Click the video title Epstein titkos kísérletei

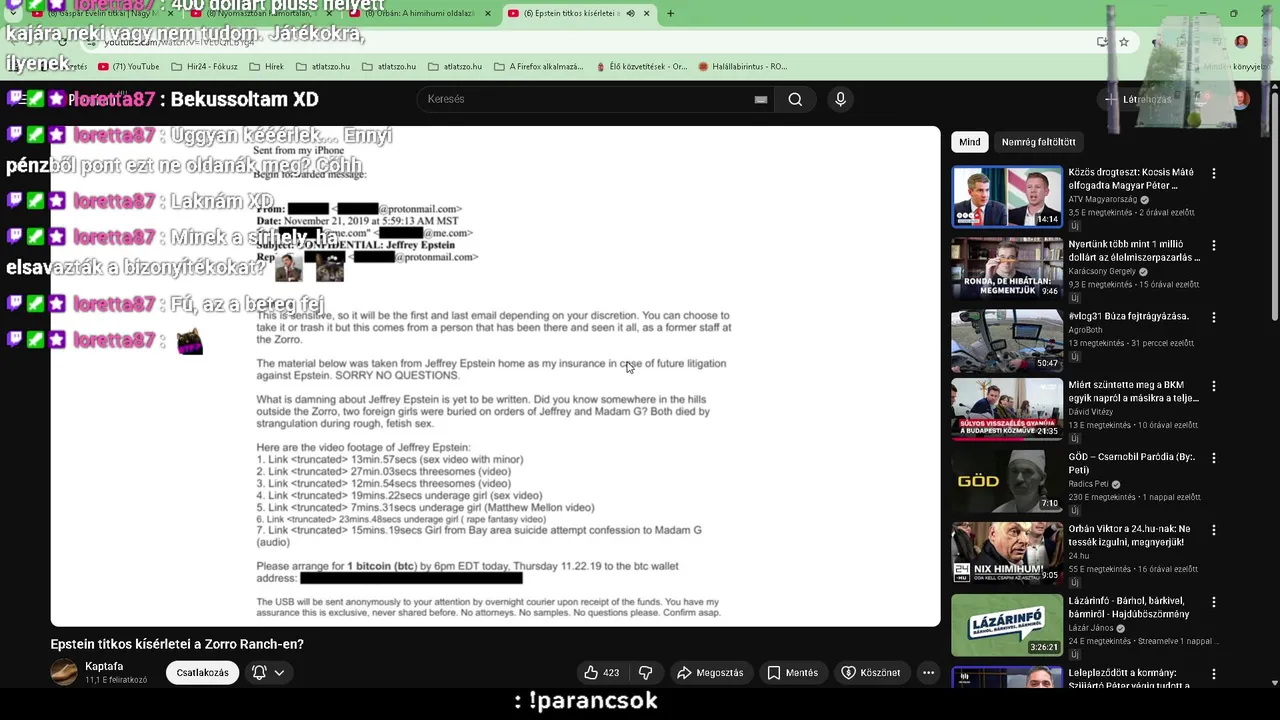[x=177, y=644]
